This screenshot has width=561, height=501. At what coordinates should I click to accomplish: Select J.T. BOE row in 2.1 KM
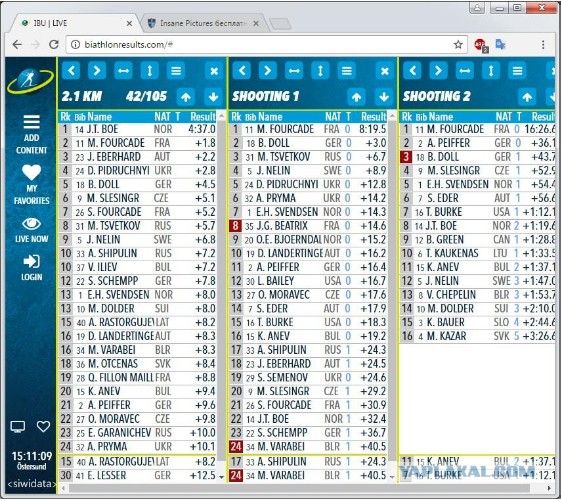[x=137, y=129]
